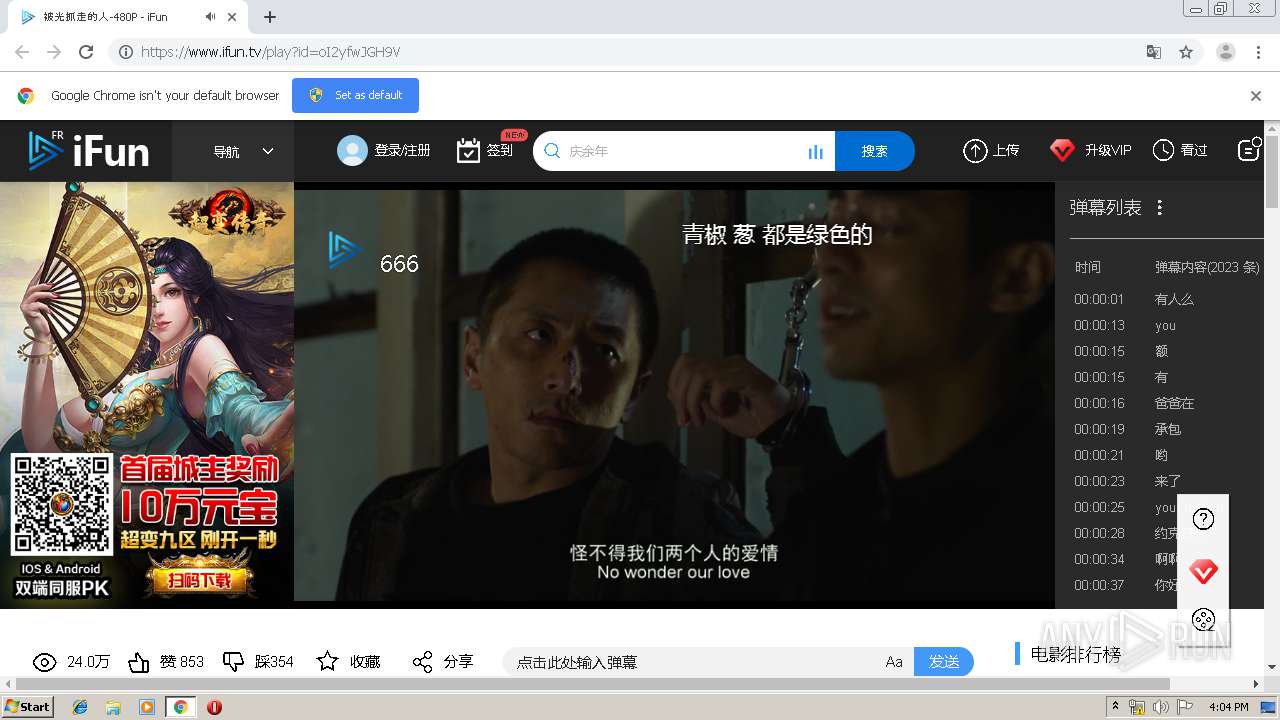1280x720 pixels.
Task: Click the address bar URL
Action: pos(270,52)
